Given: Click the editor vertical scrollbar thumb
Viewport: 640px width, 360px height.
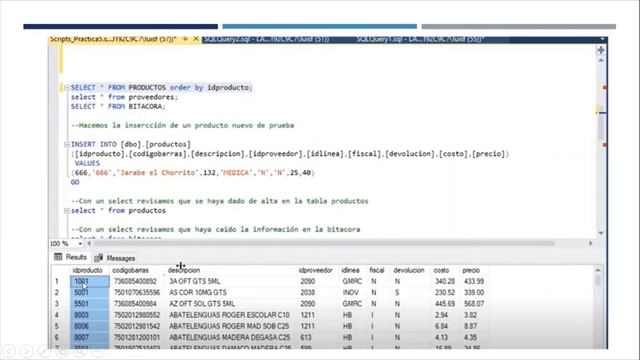Looking at the screenshot, I should [x=601, y=127].
